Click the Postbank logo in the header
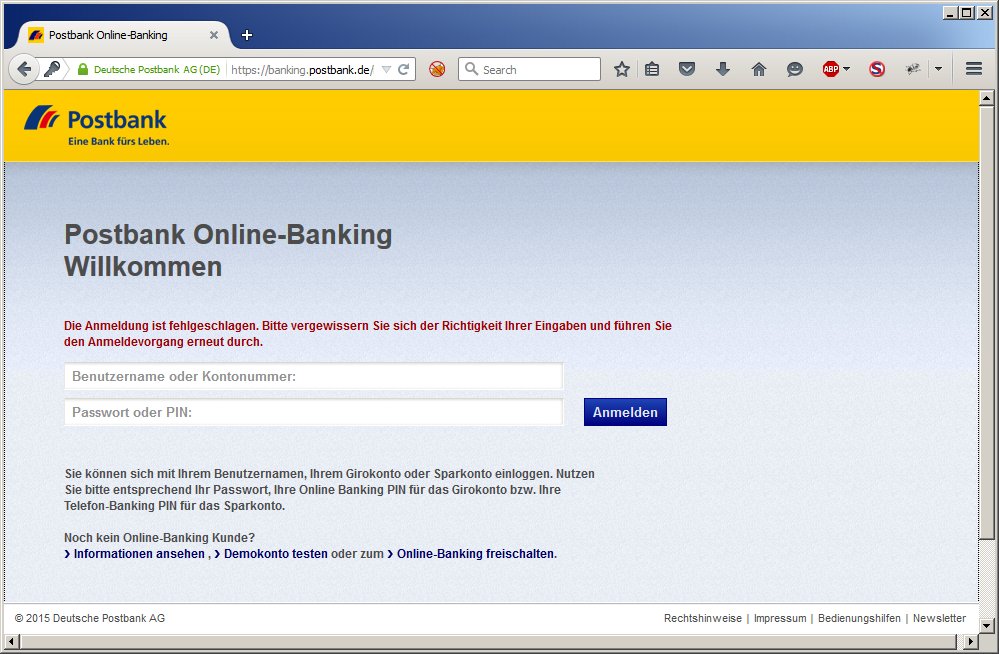The image size is (999, 654). tap(96, 126)
